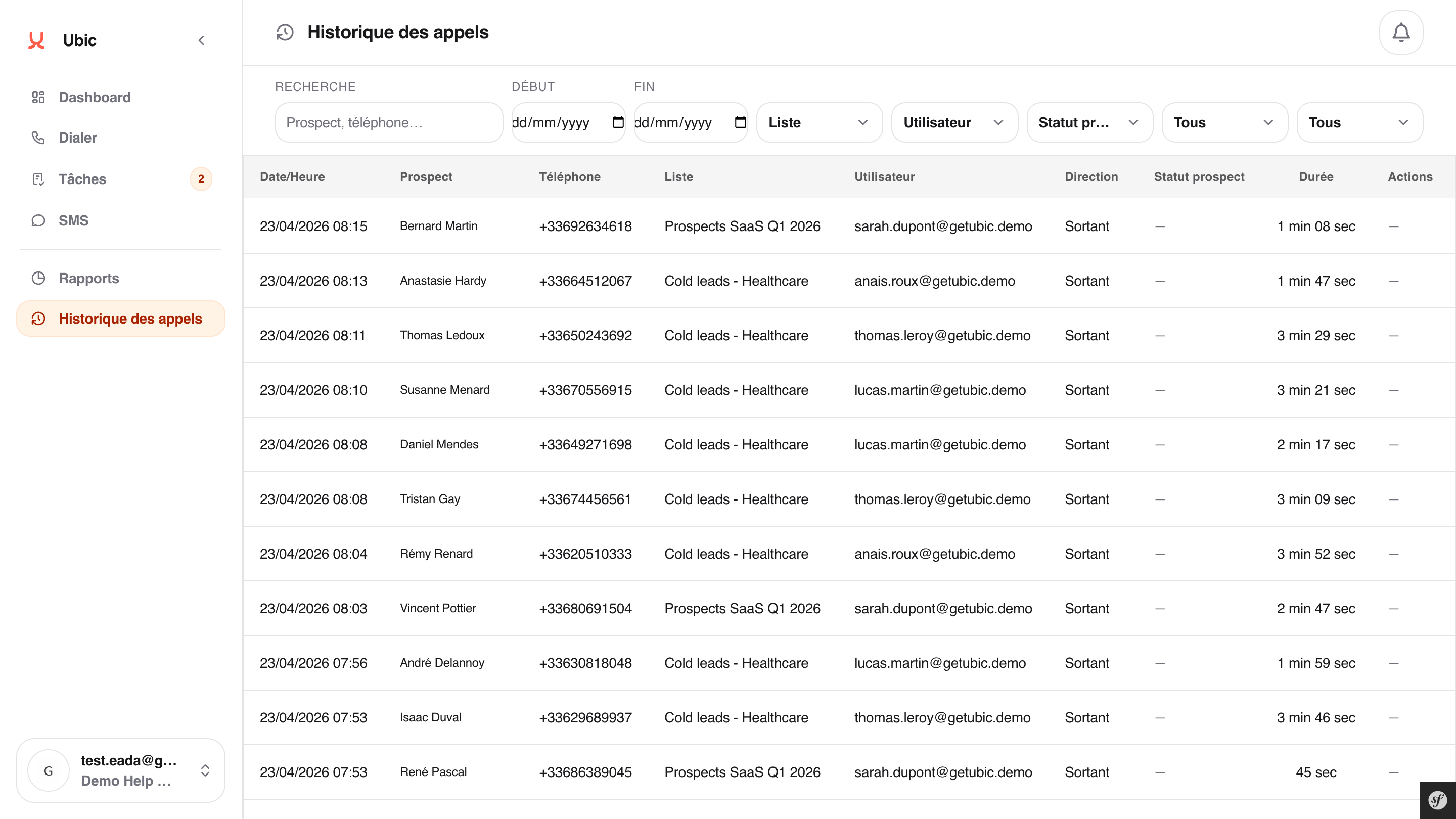Open the Statut prospect filter dropdown
This screenshot has width=1456, height=819.
click(x=1089, y=122)
